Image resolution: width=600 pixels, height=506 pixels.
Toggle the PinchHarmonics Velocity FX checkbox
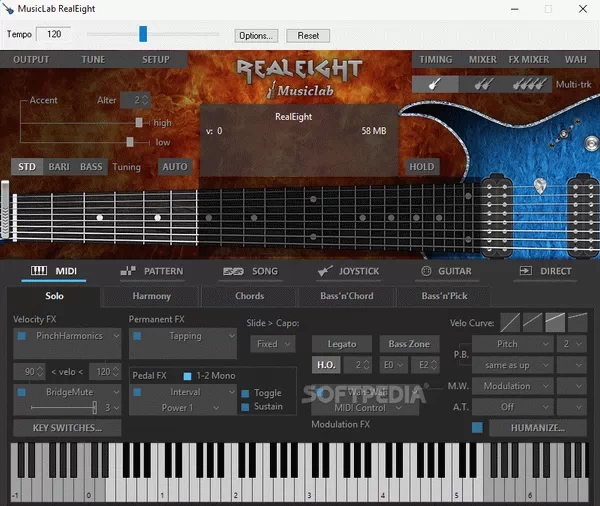[x=22, y=336]
